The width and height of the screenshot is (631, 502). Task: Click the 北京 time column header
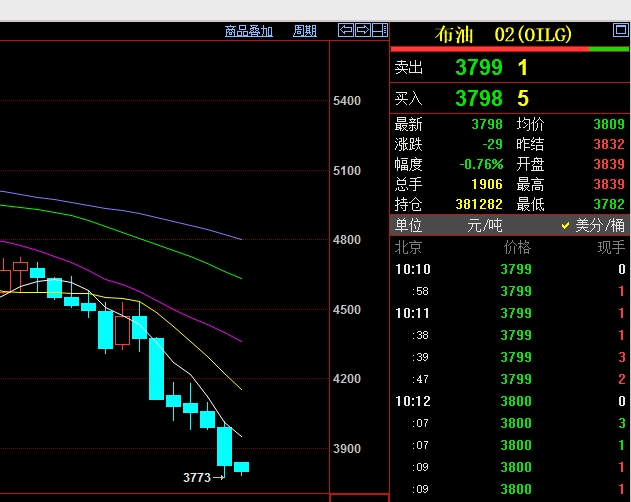408,248
